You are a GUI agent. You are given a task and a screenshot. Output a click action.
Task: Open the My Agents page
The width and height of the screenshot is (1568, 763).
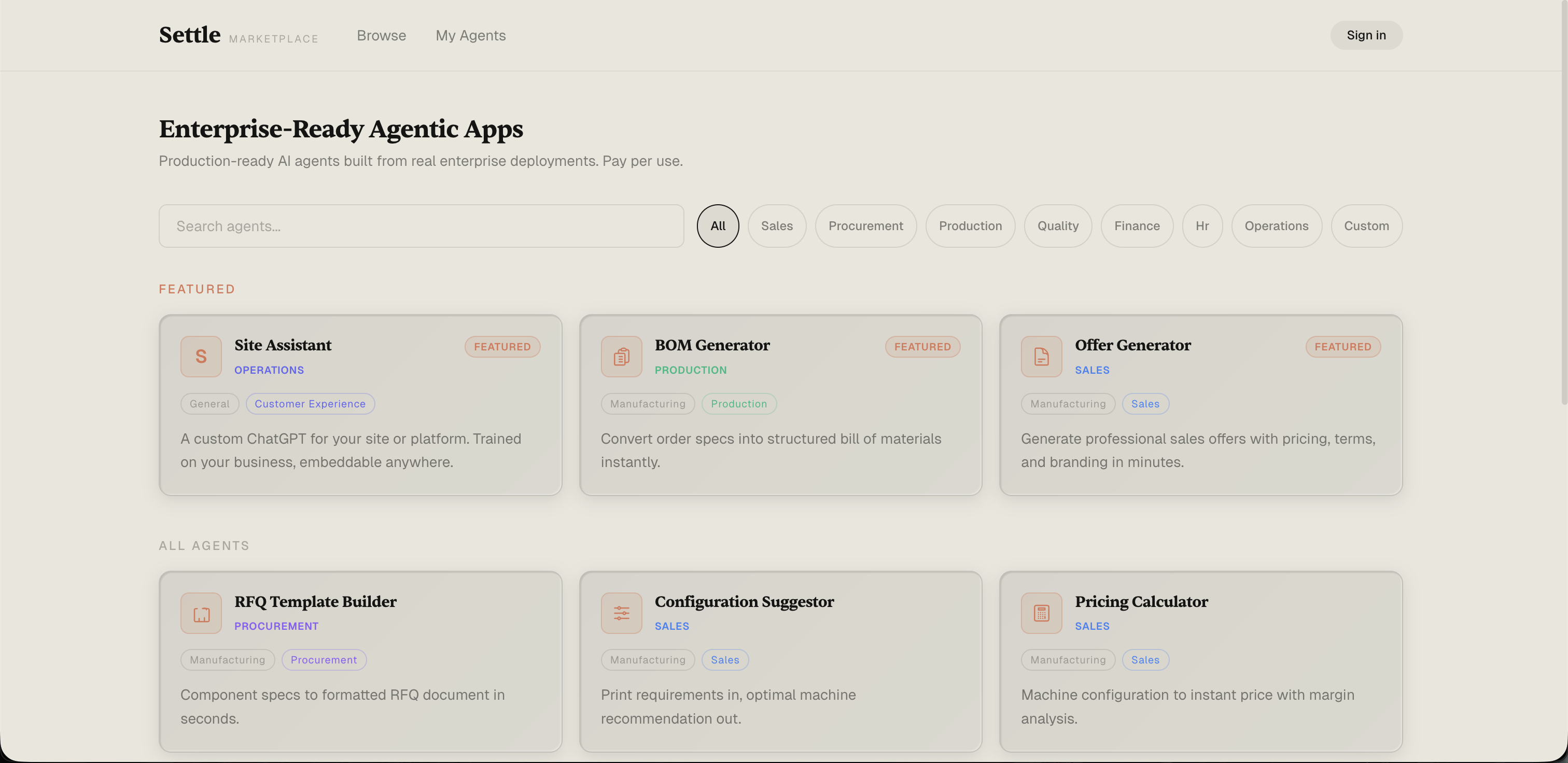(470, 35)
